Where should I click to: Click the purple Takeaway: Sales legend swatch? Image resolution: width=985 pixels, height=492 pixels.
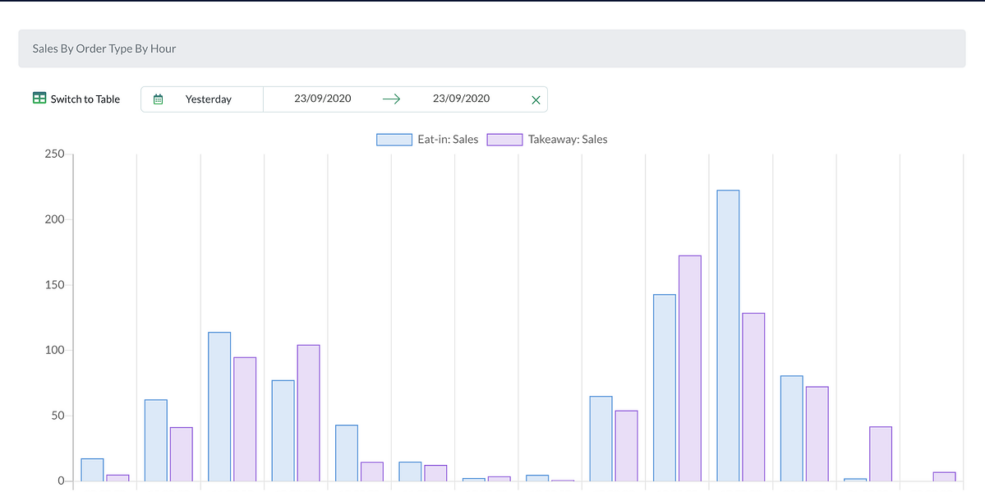[x=504, y=140]
